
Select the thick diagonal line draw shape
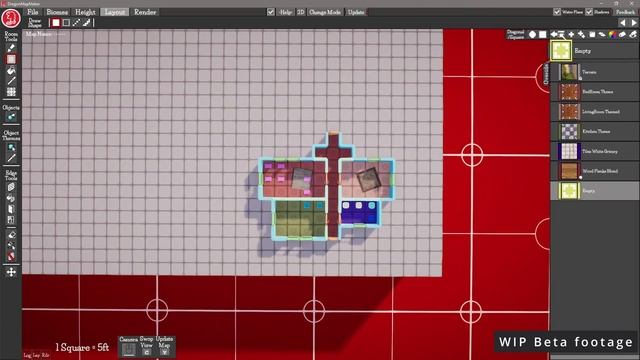[87, 23]
